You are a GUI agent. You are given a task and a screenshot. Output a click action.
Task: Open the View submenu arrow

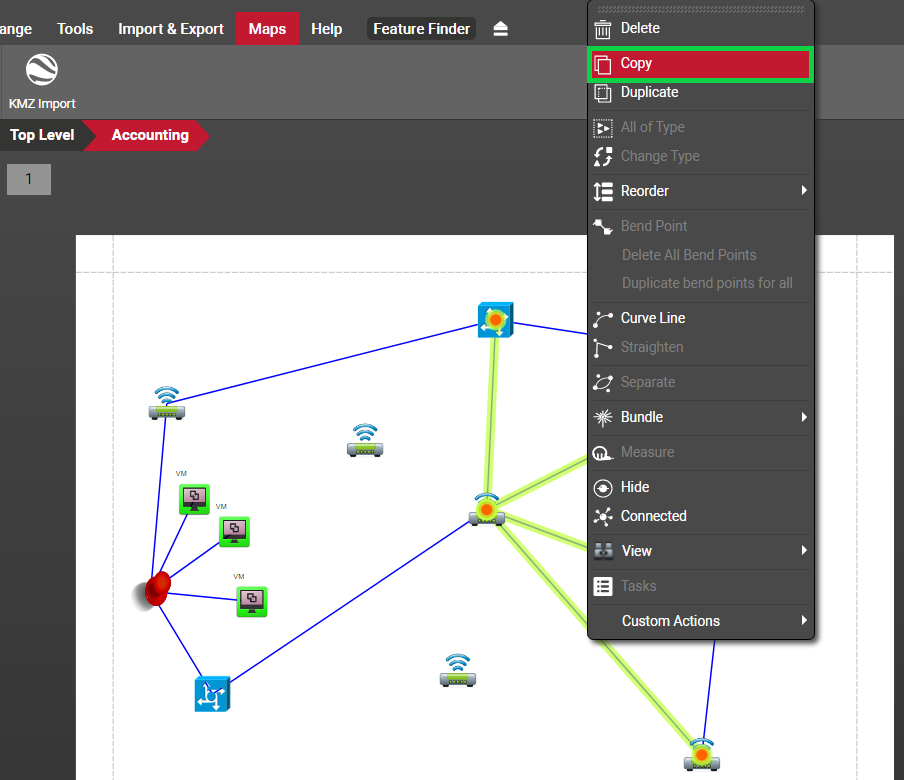[x=803, y=551]
